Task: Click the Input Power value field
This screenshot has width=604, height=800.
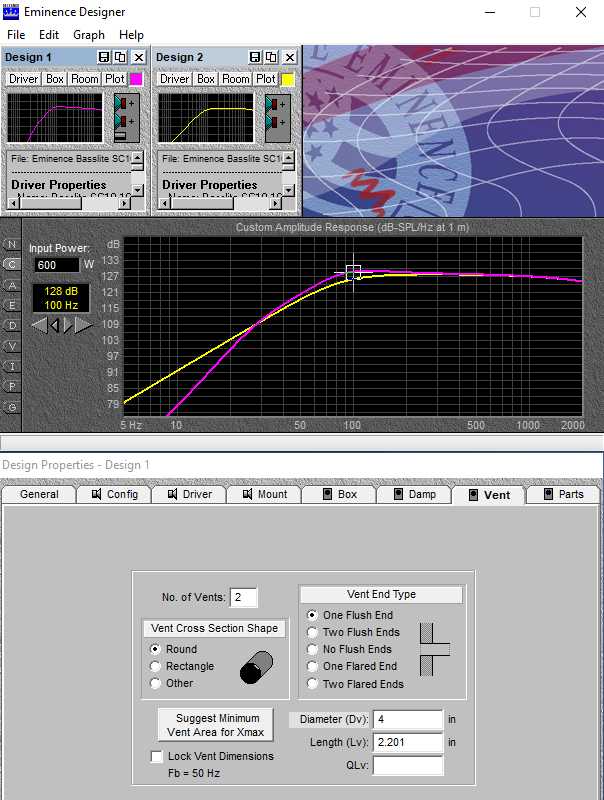Action: 57,265
